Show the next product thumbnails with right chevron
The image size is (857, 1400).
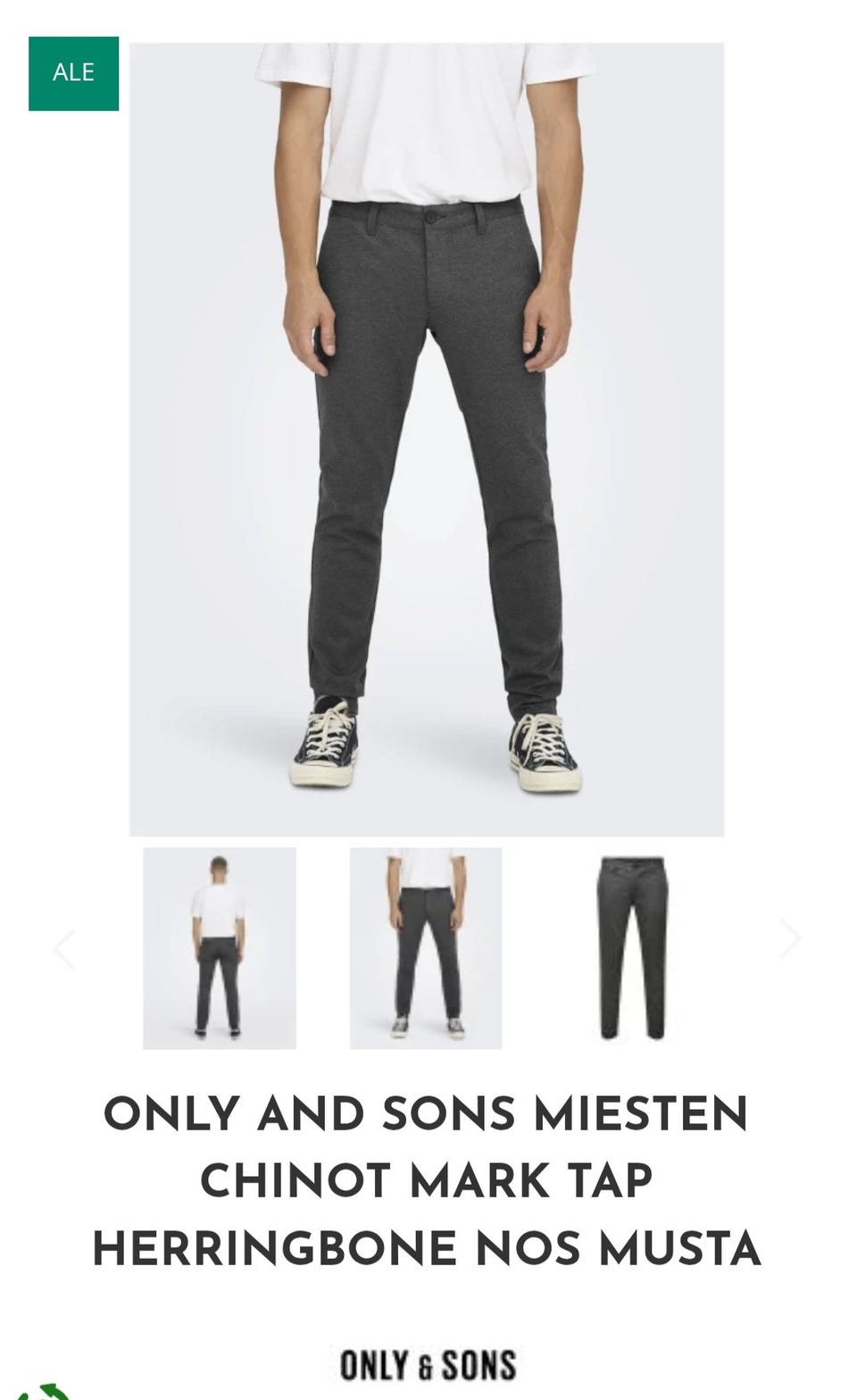click(x=790, y=938)
